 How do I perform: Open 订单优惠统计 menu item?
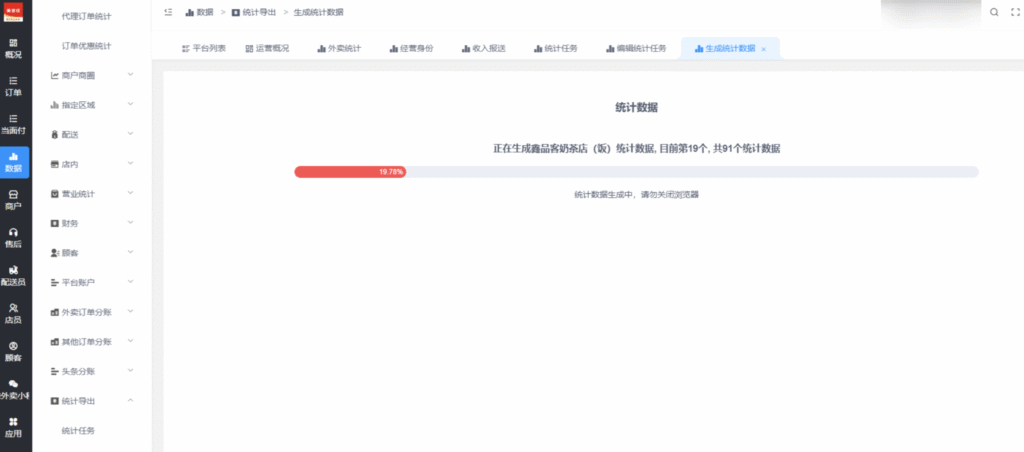86,46
